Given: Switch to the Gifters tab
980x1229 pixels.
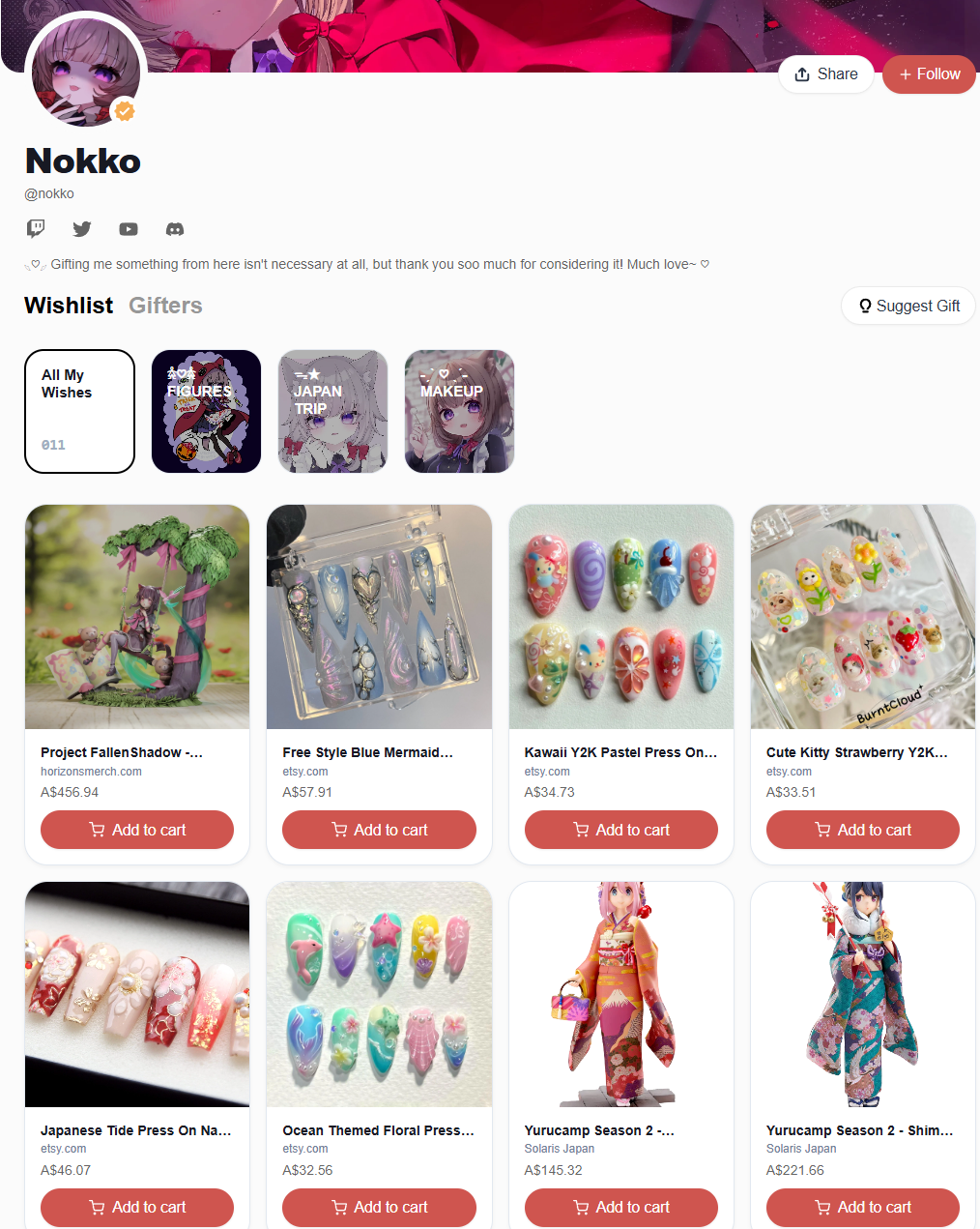Looking at the screenshot, I should tap(165, 306).
